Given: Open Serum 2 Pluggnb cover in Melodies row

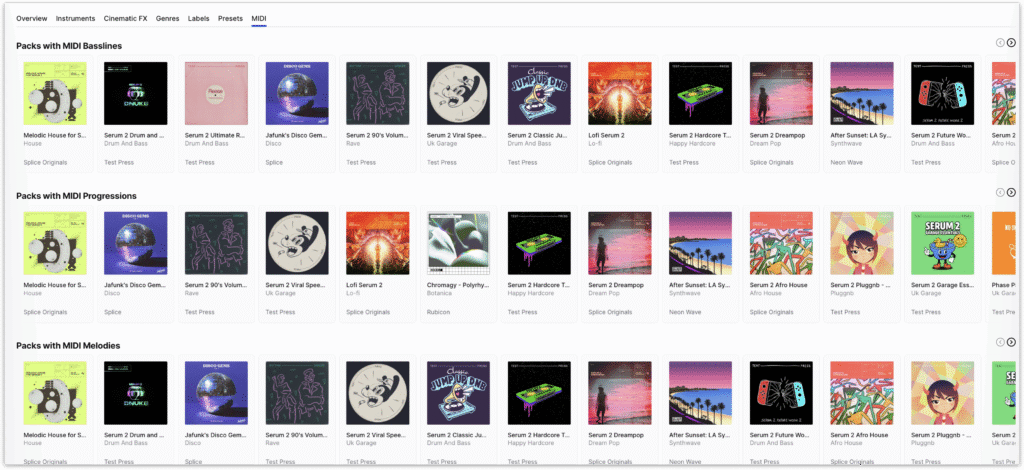Looking at the screenshot, I should coord(942,393).
